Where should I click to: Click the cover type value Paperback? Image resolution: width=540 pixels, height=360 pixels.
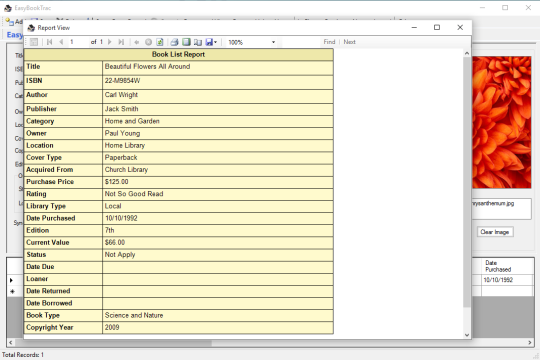click(121, 157)
